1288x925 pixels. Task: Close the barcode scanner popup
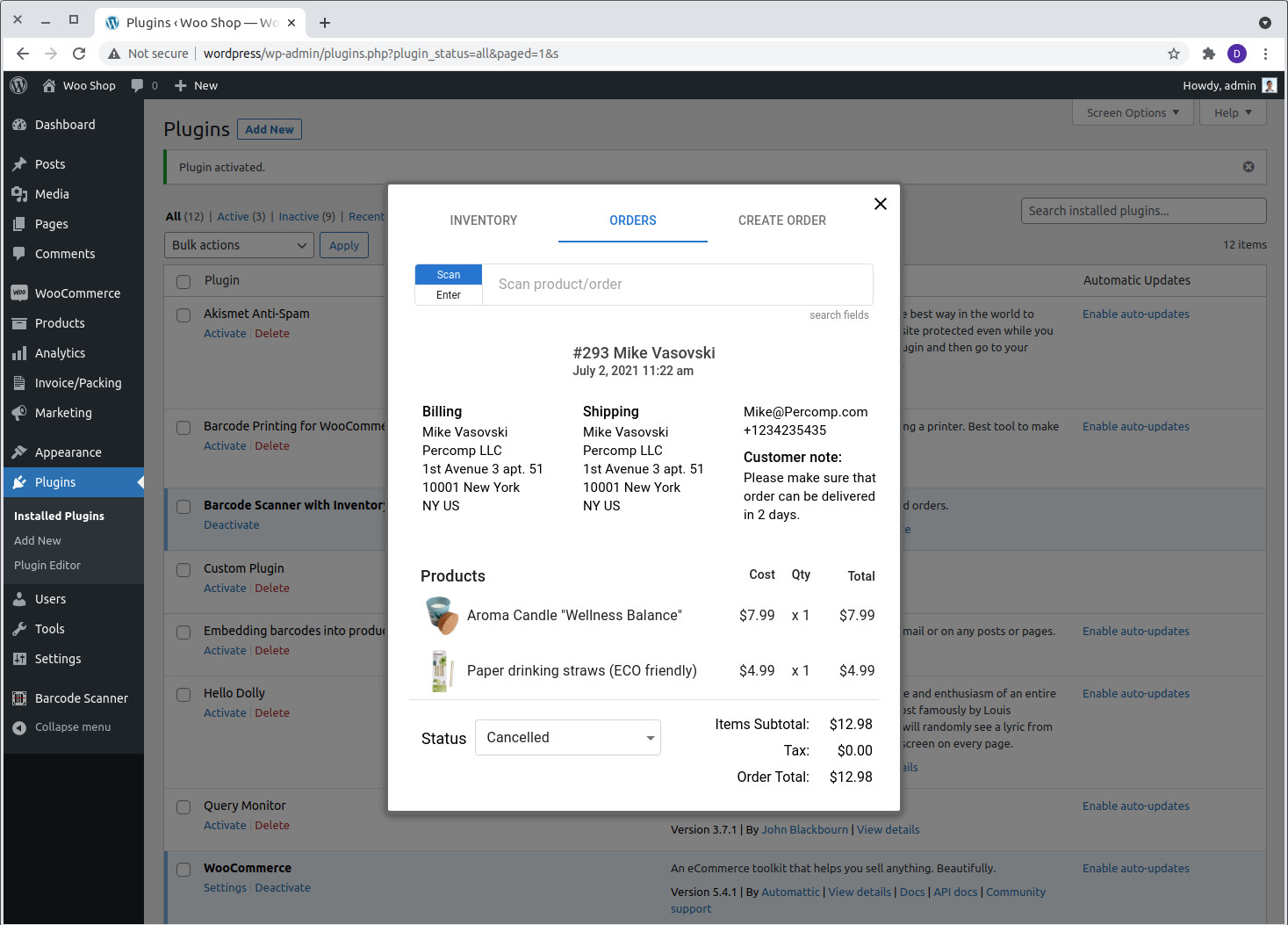881,204
